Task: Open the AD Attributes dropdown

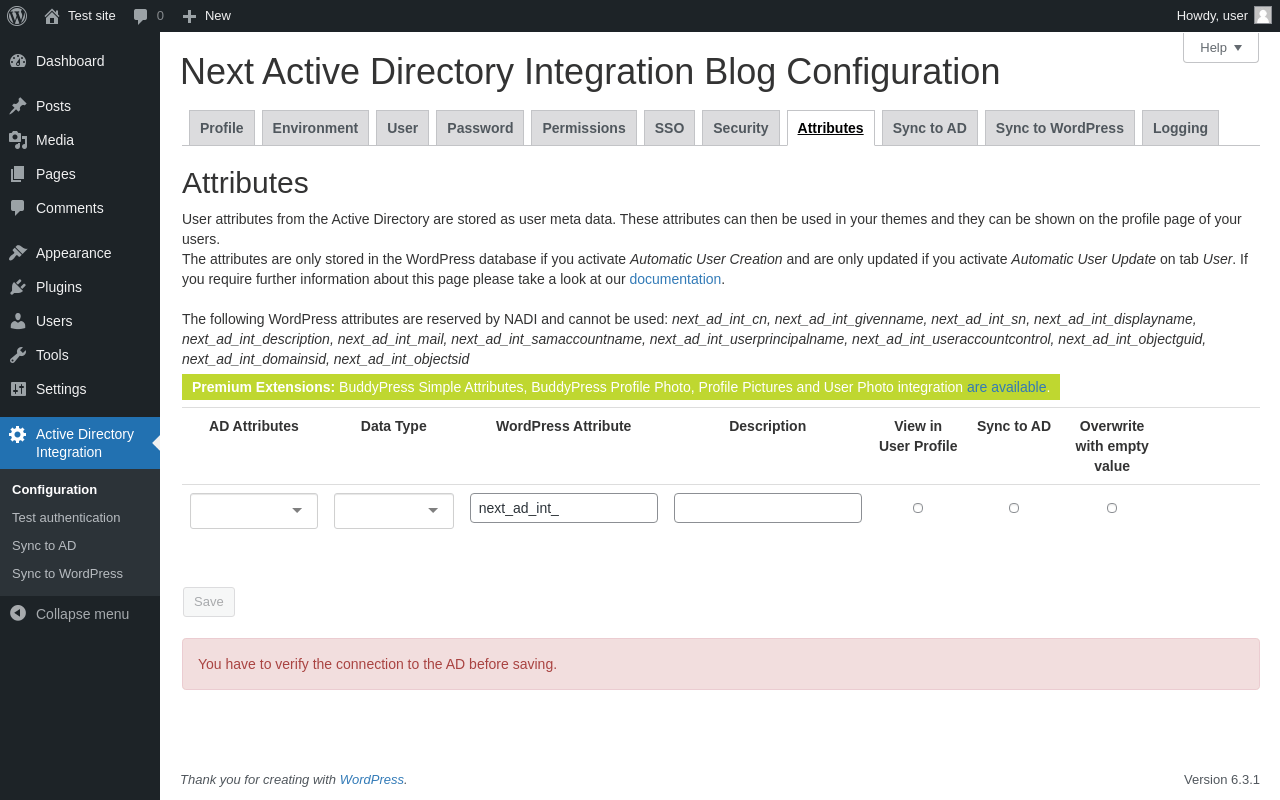Action: (254, 511)
